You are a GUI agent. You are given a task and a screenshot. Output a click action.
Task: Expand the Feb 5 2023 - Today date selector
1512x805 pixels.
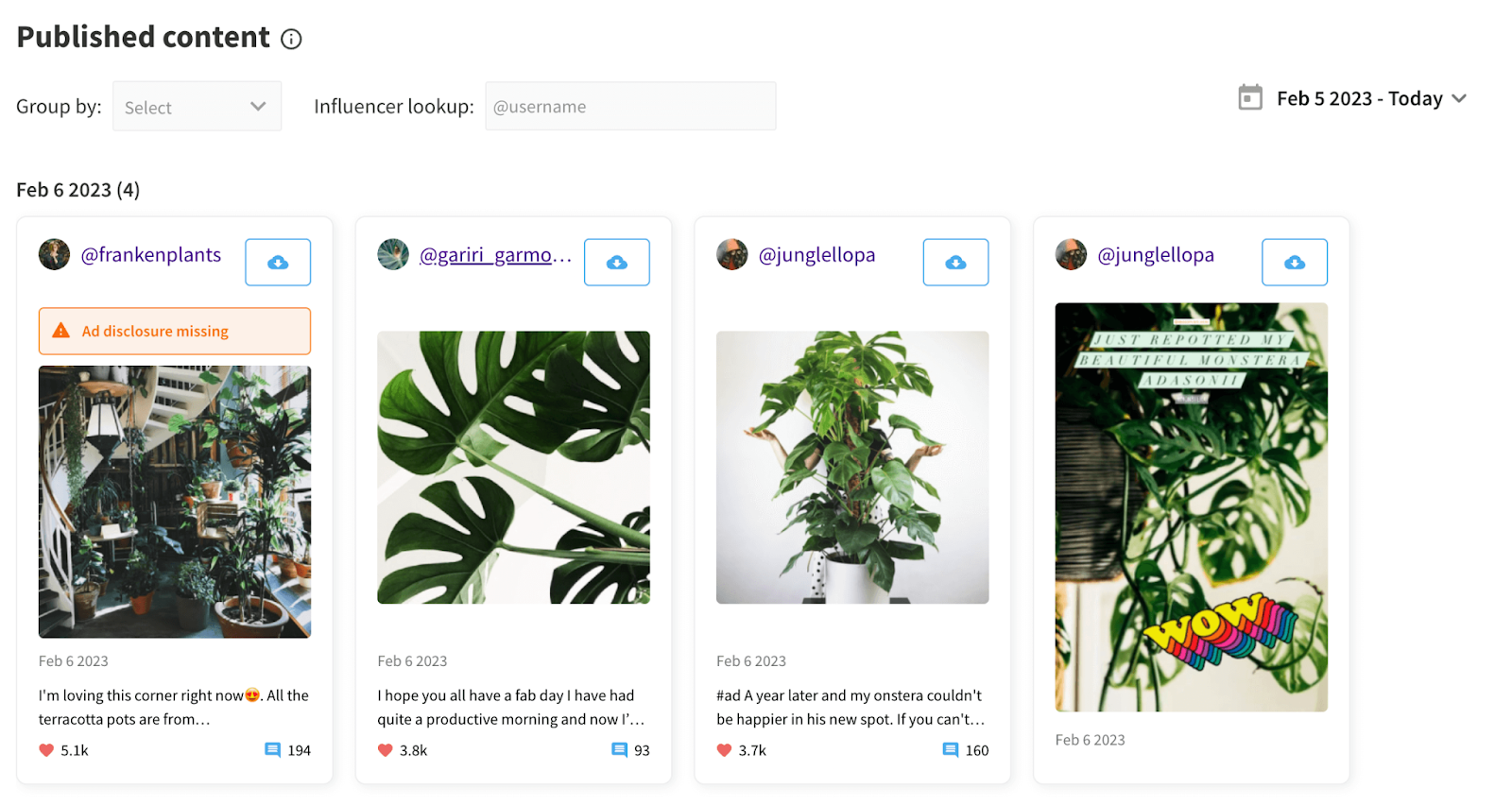pyautogui.click(x=1459, y=98)
